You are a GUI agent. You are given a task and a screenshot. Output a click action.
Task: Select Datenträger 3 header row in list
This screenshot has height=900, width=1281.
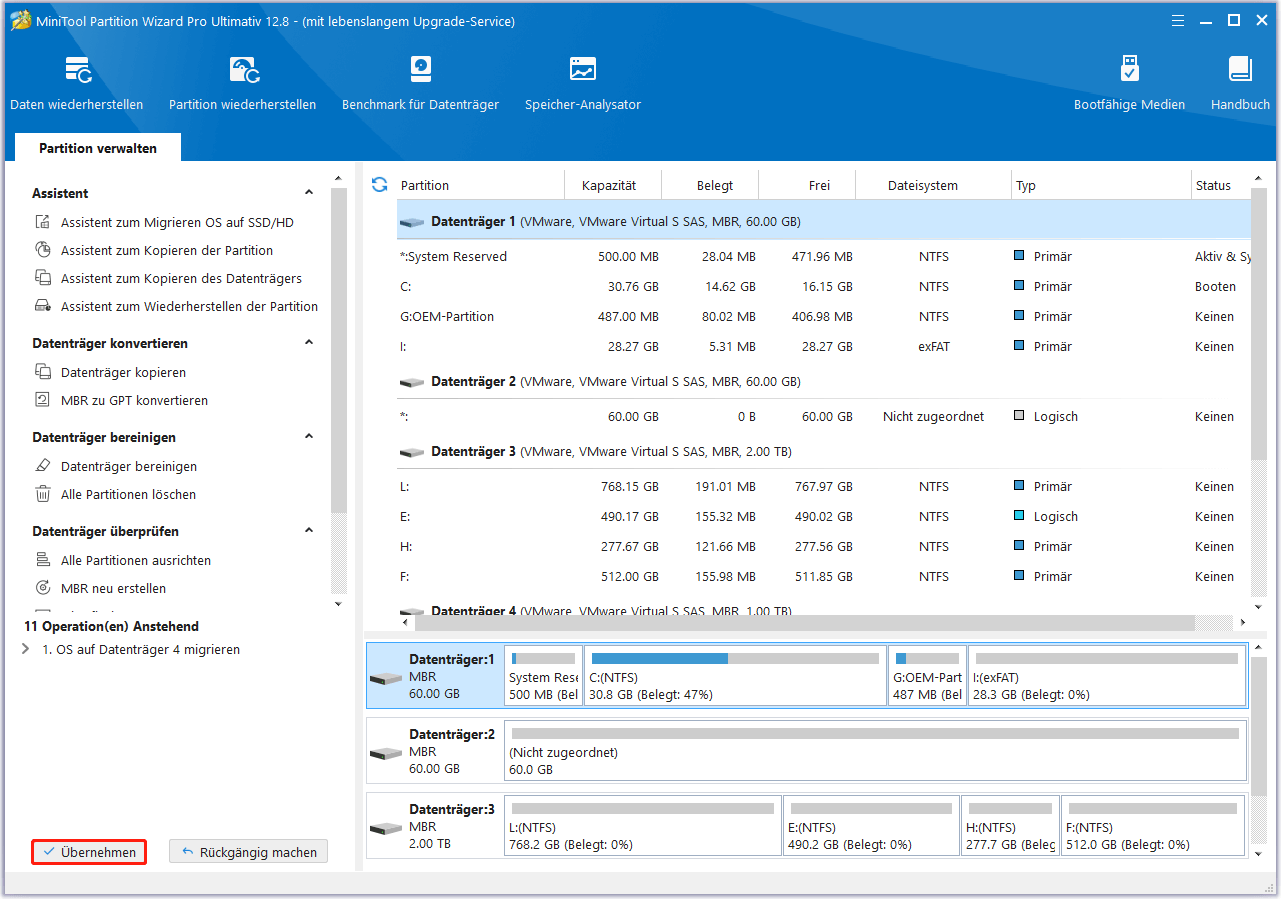click(x=824, y=451)
